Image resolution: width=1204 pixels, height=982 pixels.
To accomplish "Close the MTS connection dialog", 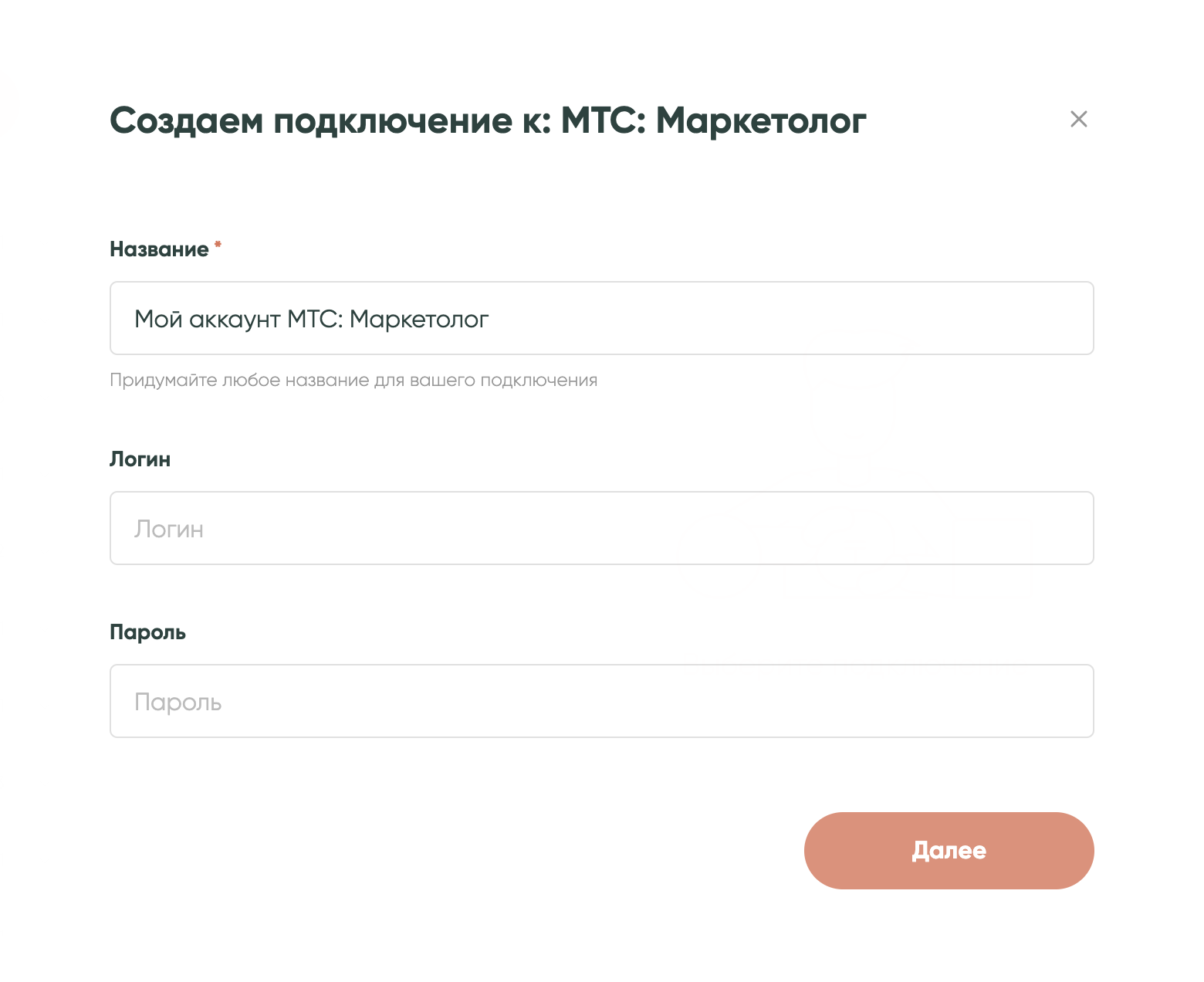I will [1078, 119].
